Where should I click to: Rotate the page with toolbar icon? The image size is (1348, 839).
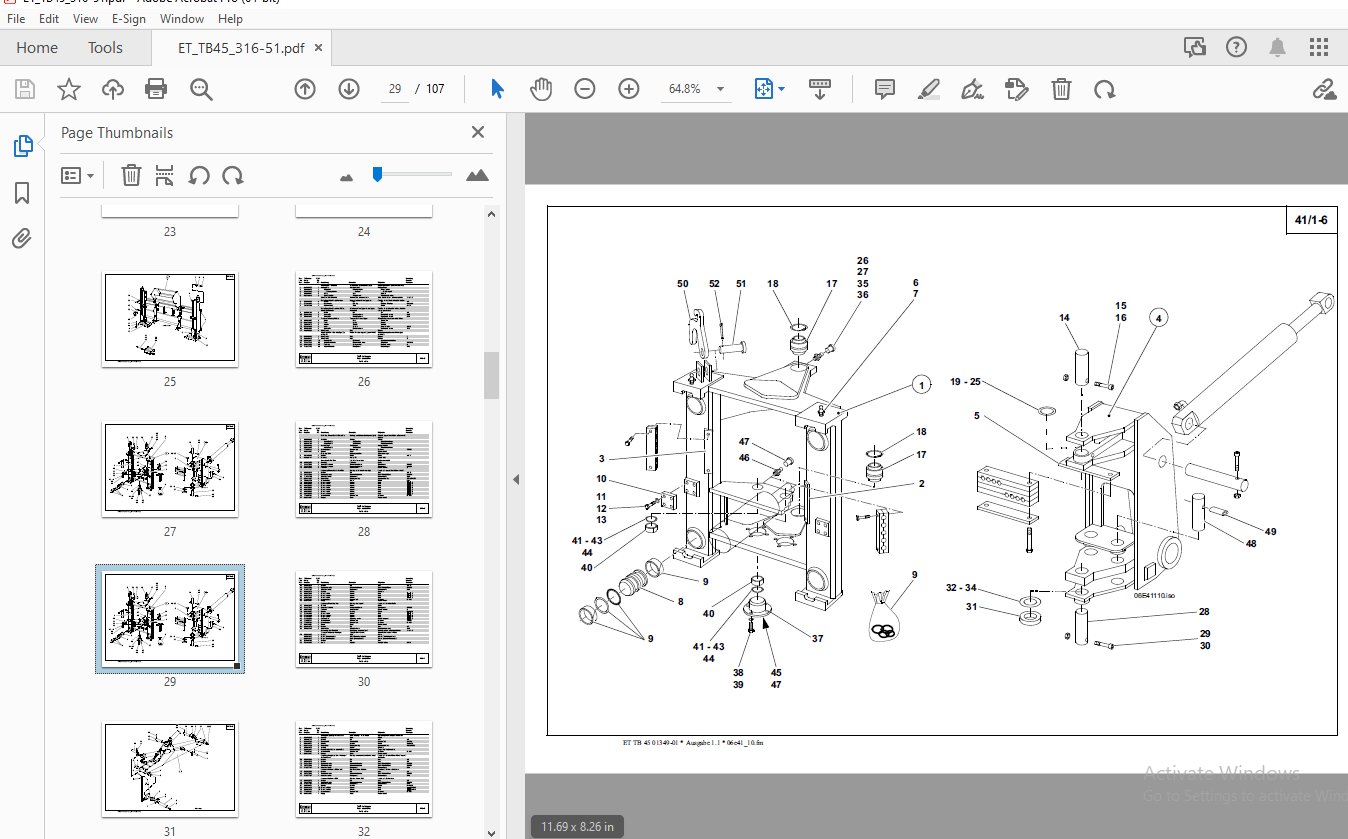click(x=1104, y=89)
